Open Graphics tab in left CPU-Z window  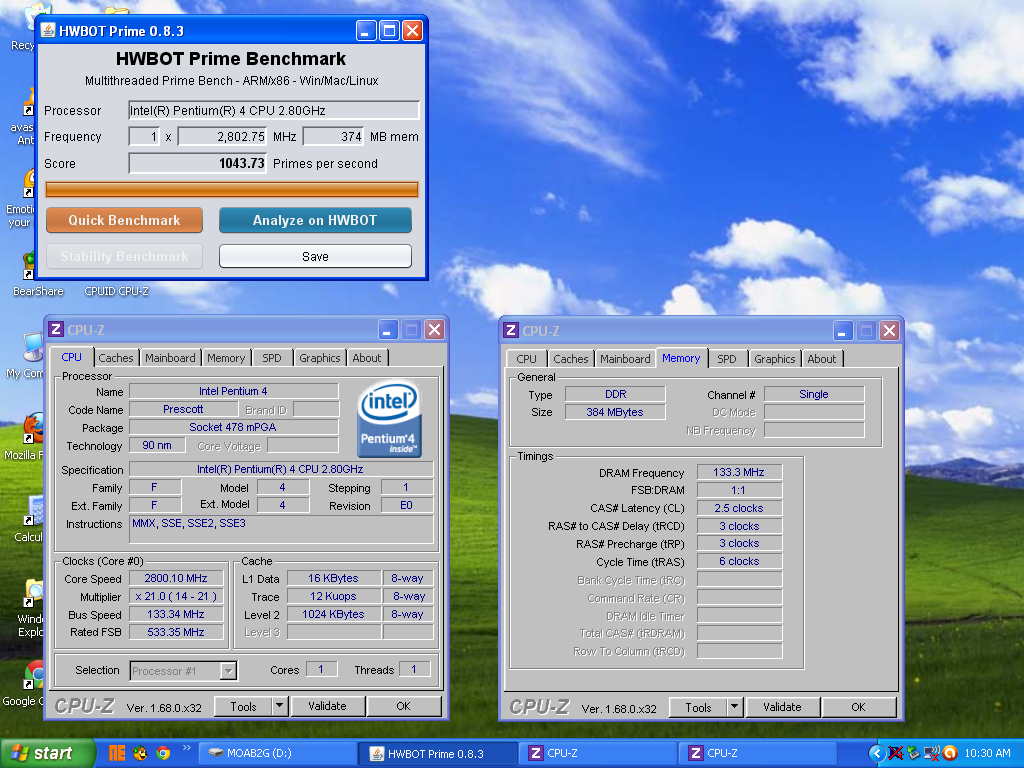(319, 358)
